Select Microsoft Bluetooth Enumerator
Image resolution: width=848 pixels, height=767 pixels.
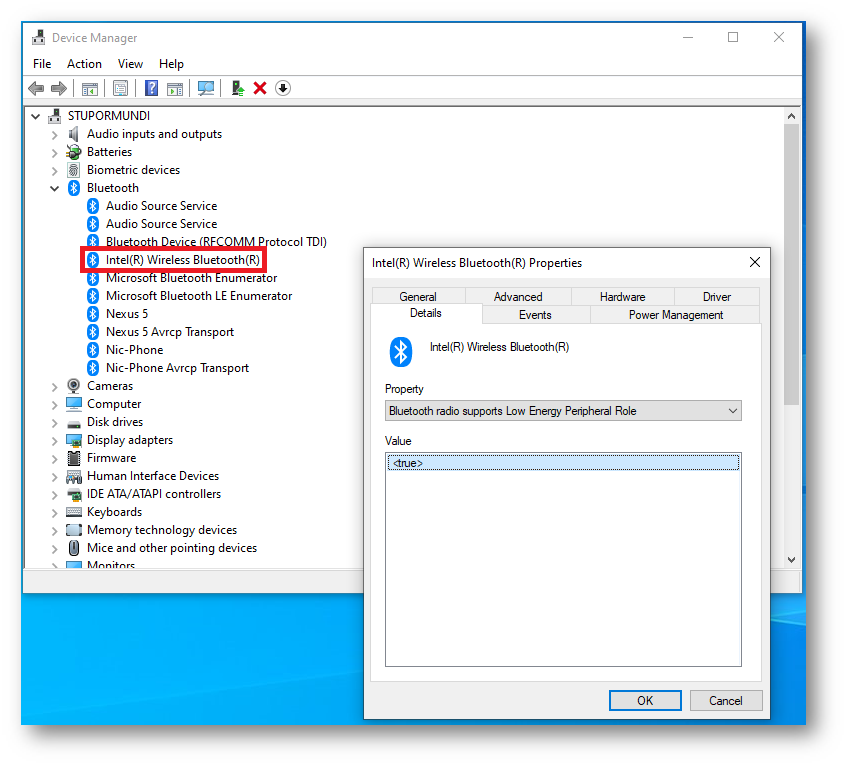click(191, 278)
